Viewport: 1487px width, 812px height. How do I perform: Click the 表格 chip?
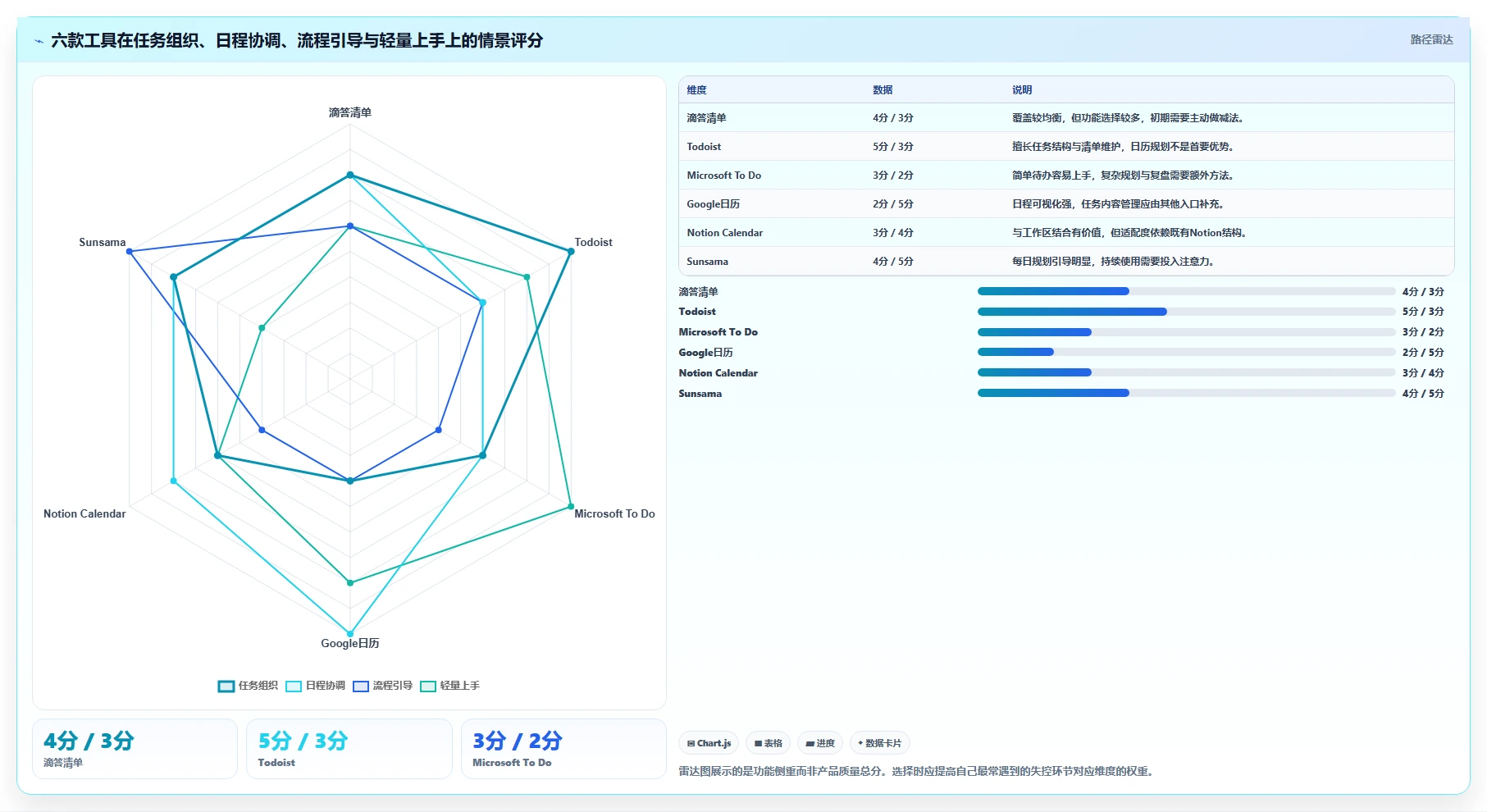[769, 743]
